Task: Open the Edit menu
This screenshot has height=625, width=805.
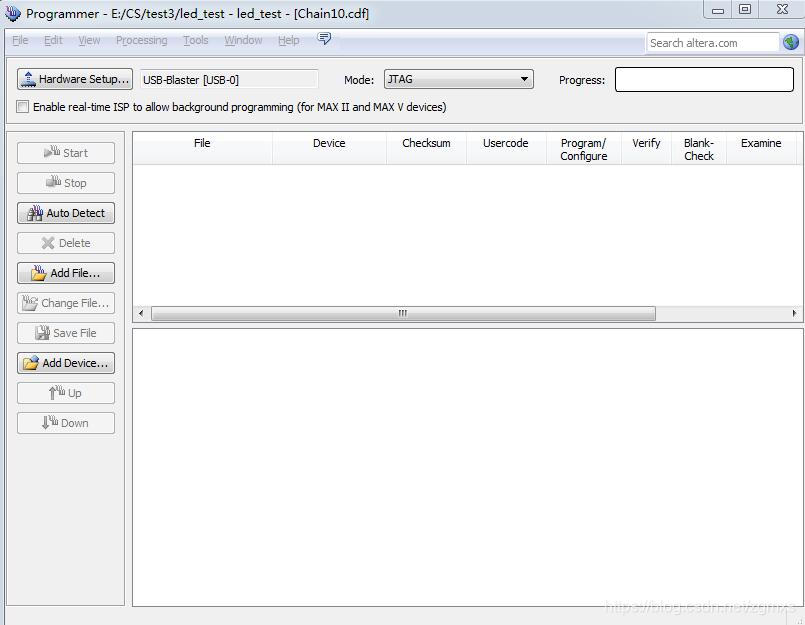Action: [53, 40]
